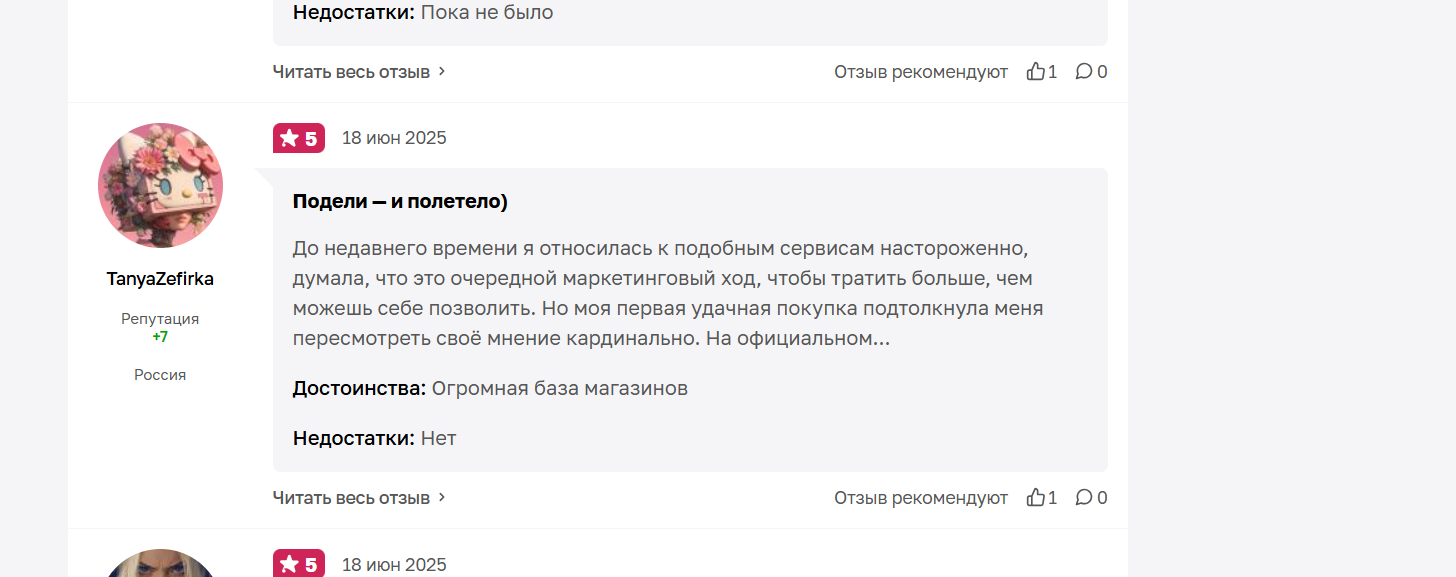The height and width of the screenshot is (577, 1456).
Task: Open comments on the TanyaZefirka review
Action: pyautogui.click(x=1091, y=497)
